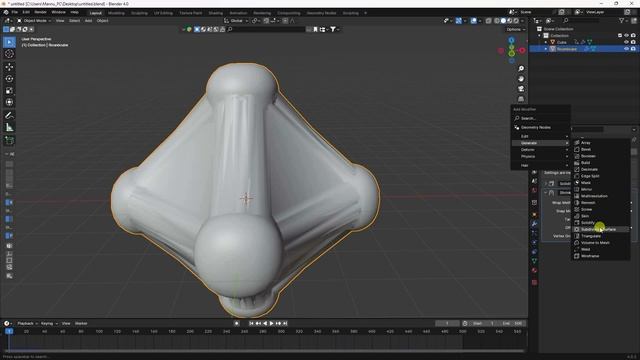Click the viewport zoom magnifier icon
Screen dimensions: 640x360
(x=521, y=69)
